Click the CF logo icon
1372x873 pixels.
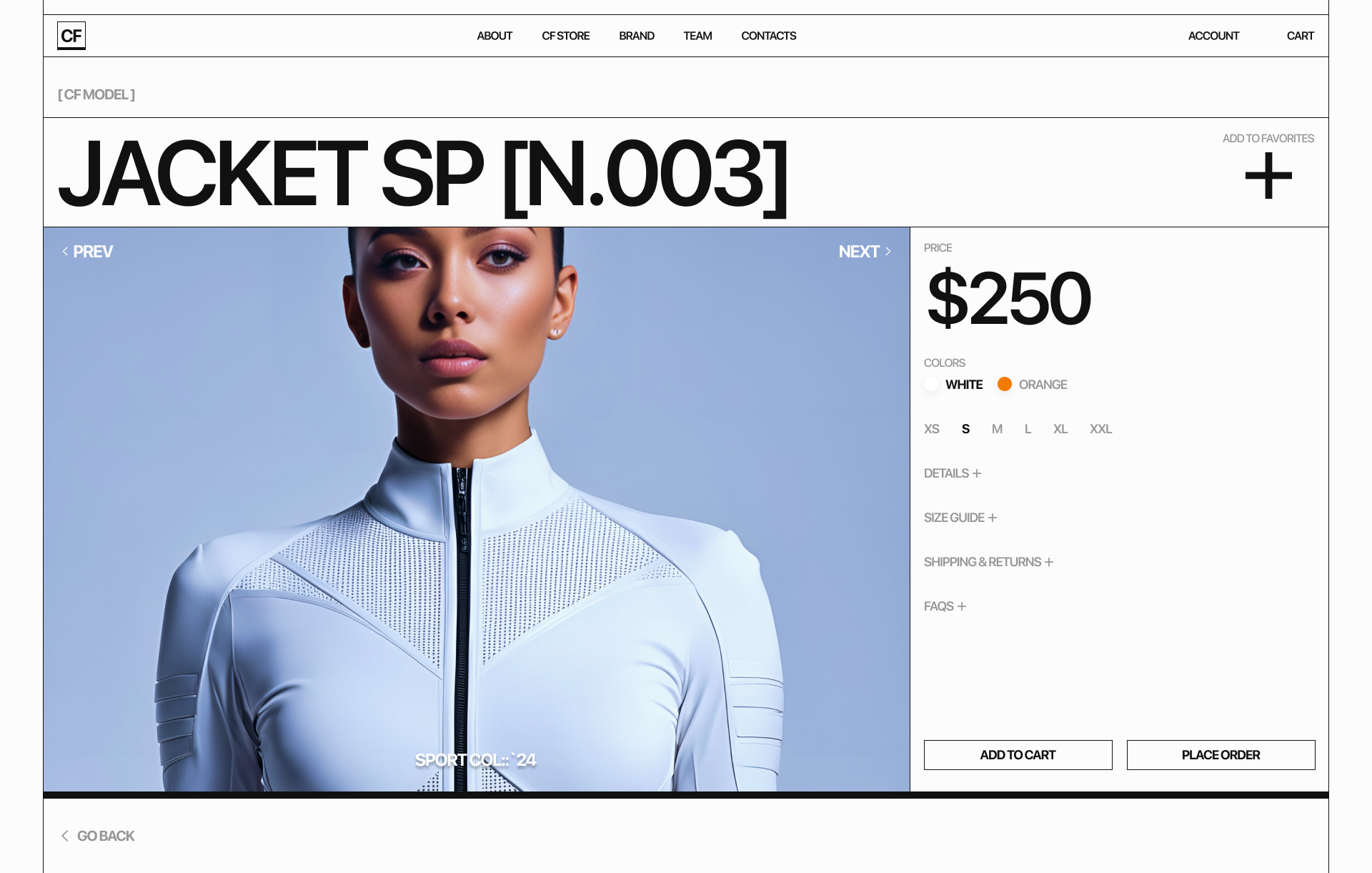point(71,36)
